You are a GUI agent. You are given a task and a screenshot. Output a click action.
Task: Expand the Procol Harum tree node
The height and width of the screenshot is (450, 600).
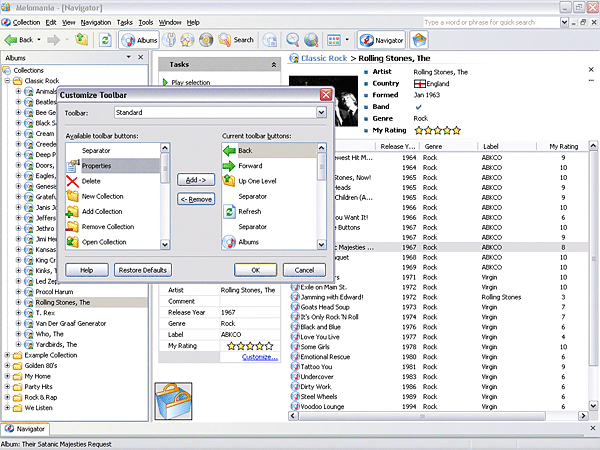pos(18,291)
